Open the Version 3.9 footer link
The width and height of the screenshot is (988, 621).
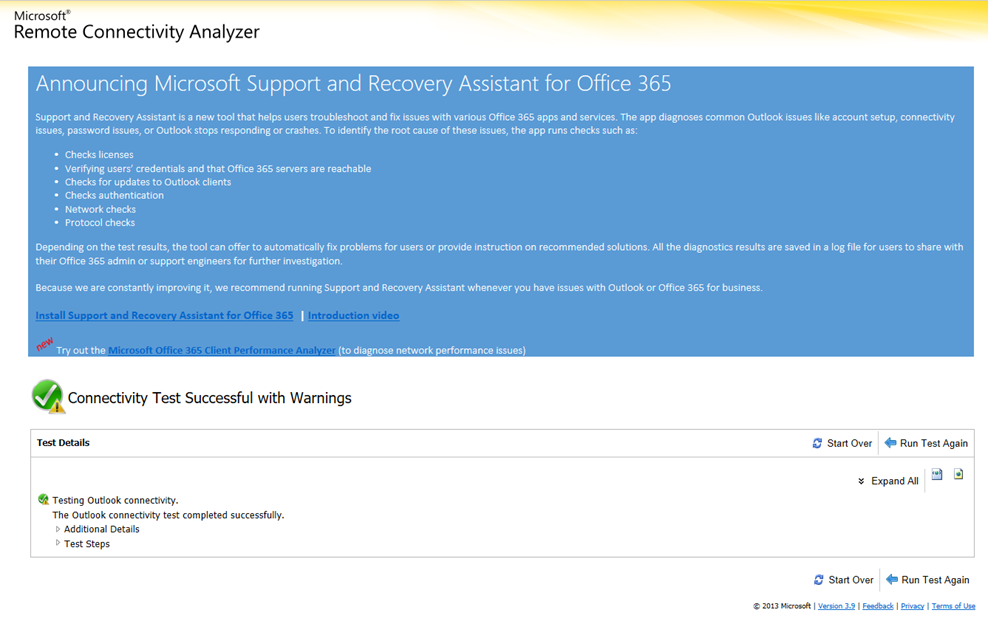pos(836,606)
